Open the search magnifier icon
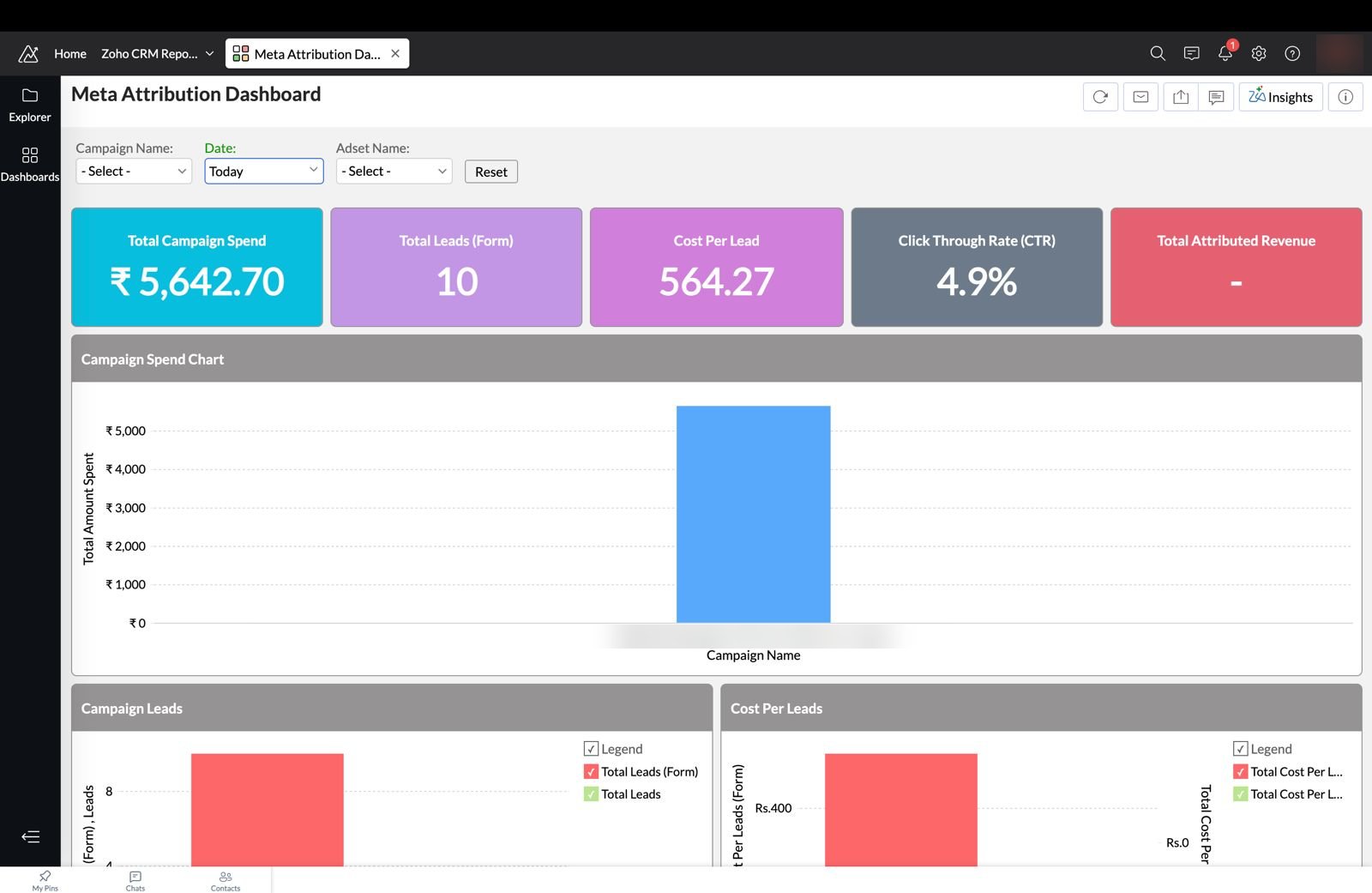The height and width of the screenshot is (893, 1372). [1158, 53]
